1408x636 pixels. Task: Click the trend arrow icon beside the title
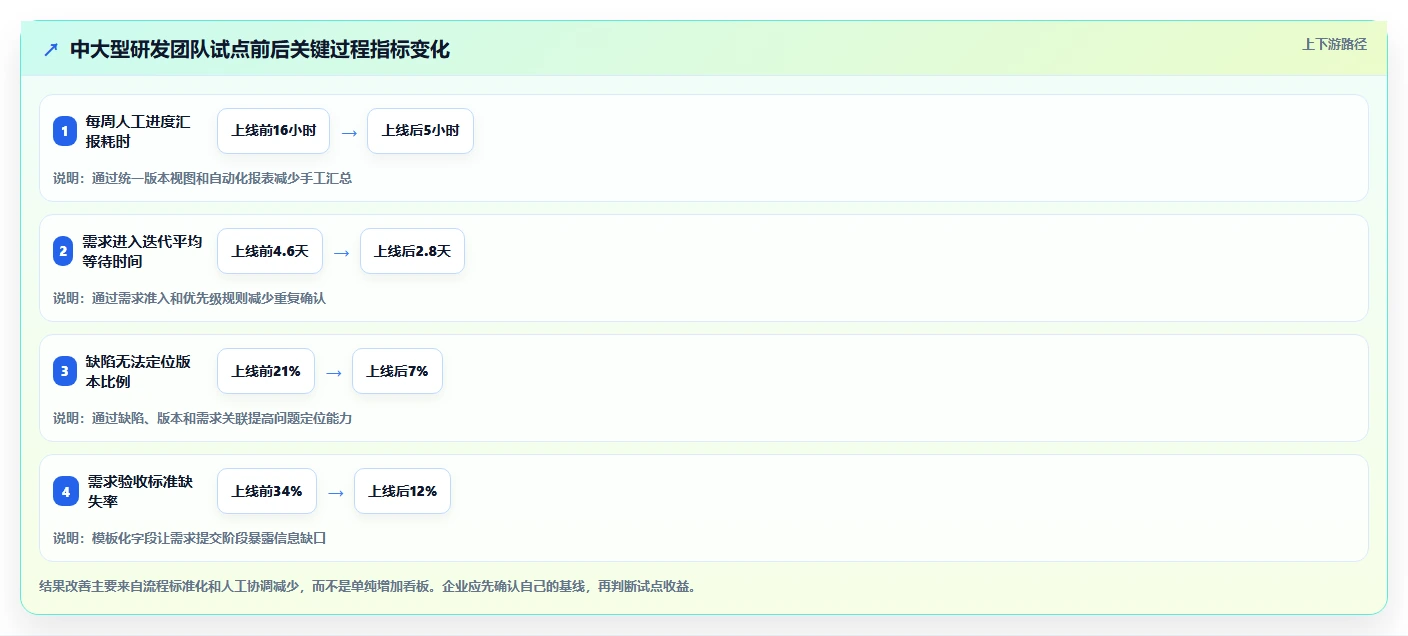(x=51, y=50)
